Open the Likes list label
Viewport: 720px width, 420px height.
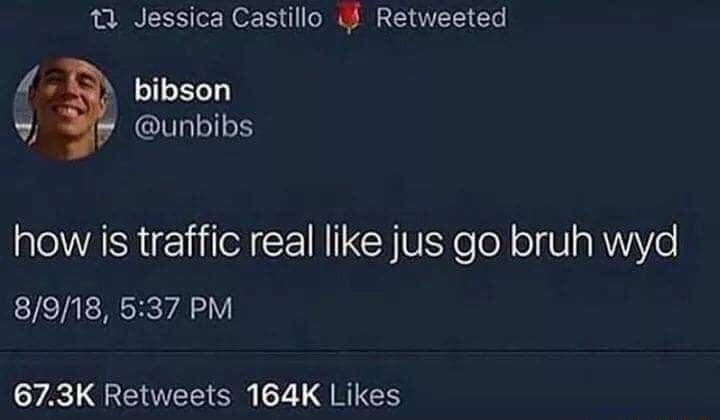click(x=365, y=395)
